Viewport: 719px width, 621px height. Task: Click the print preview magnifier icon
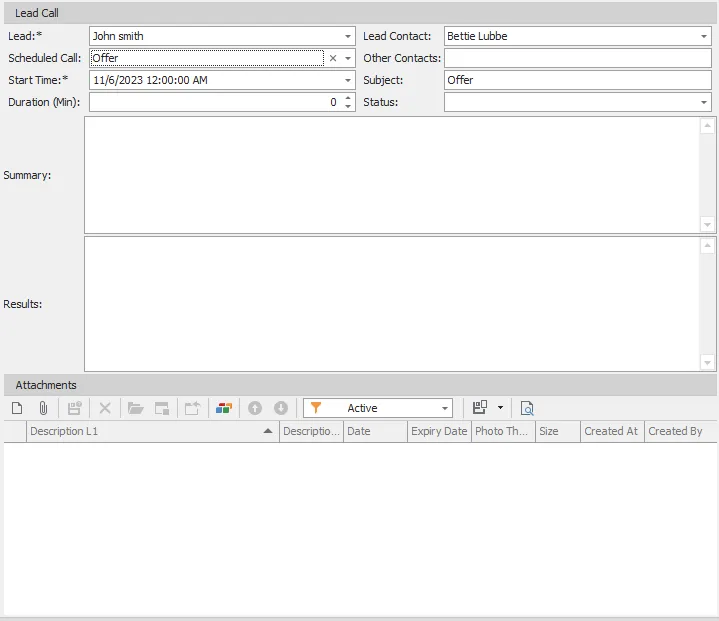tap(527, 408)
